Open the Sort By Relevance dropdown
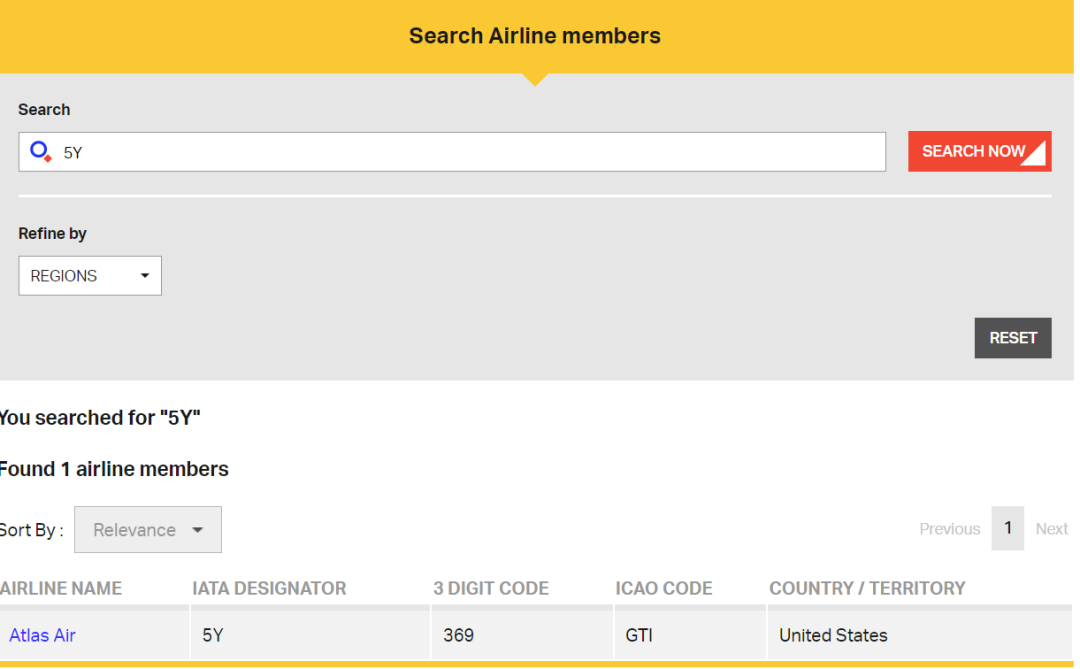This screenshot has height=669, width=1080. coord(147,530)
